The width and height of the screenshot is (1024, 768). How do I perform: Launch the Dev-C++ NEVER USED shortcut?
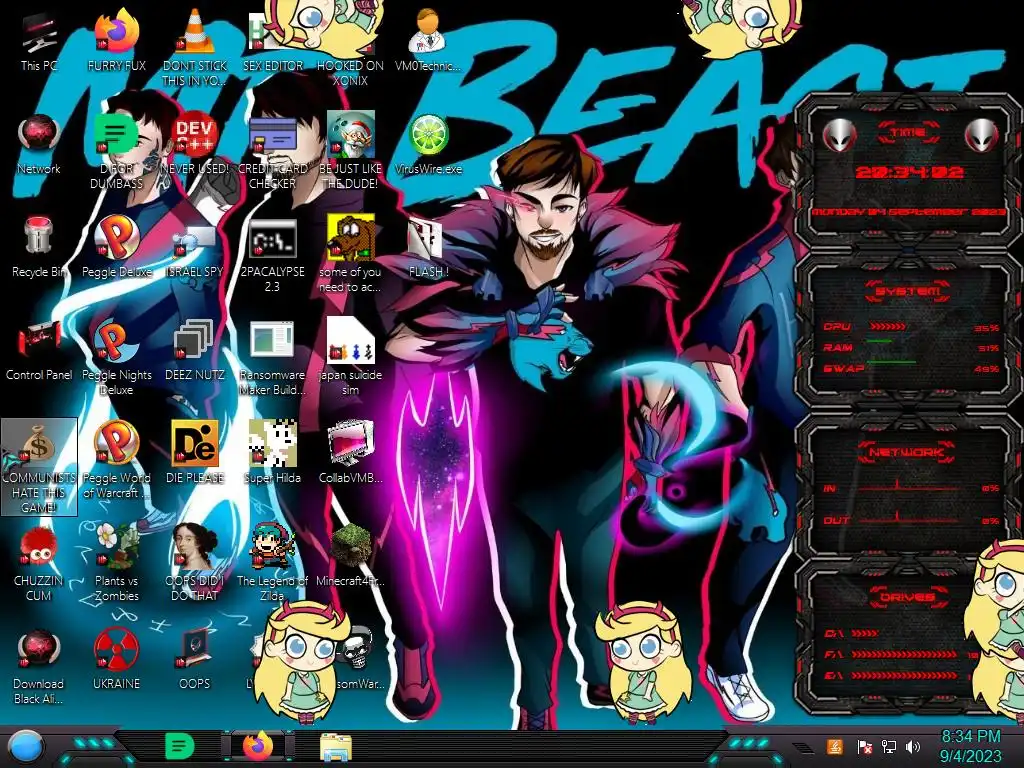195,144
